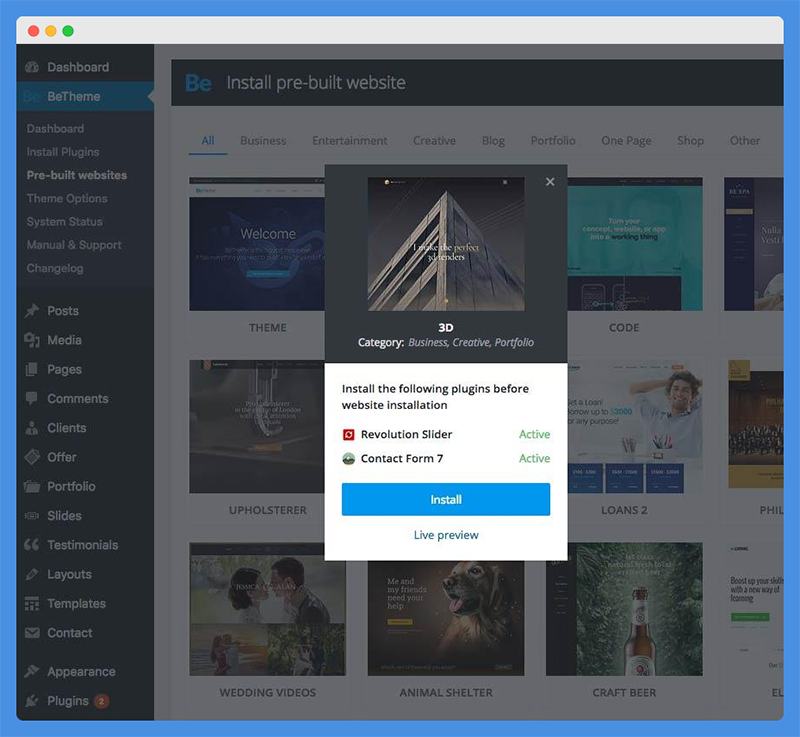The width and height of the screenshot is (800, 737).
Task: Close the 3D website install popup
Action: (550, 182)
